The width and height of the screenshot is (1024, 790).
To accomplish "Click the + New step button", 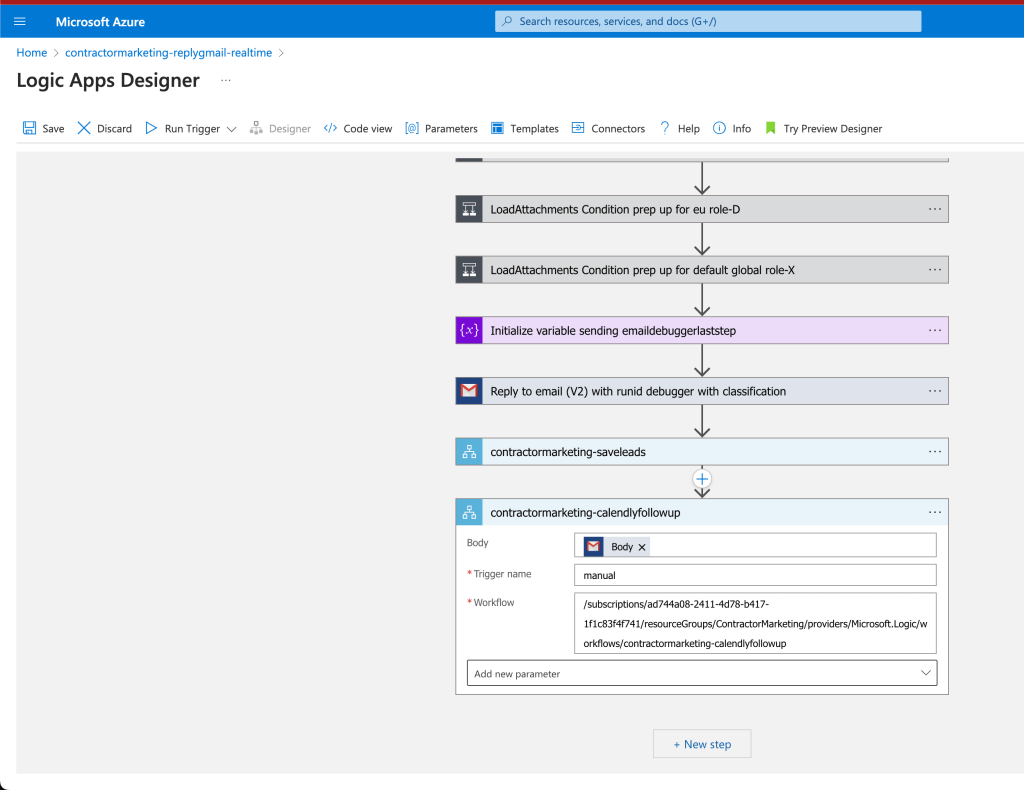I will click(x=702, y=744).
